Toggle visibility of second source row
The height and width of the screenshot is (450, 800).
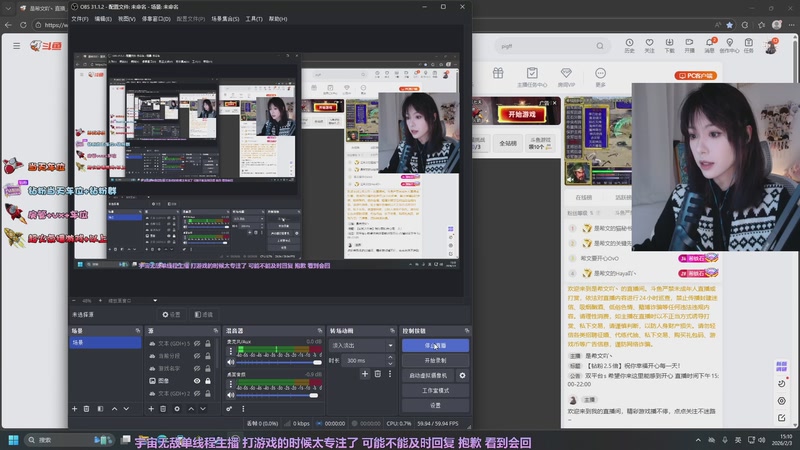(x=197, y=356)
